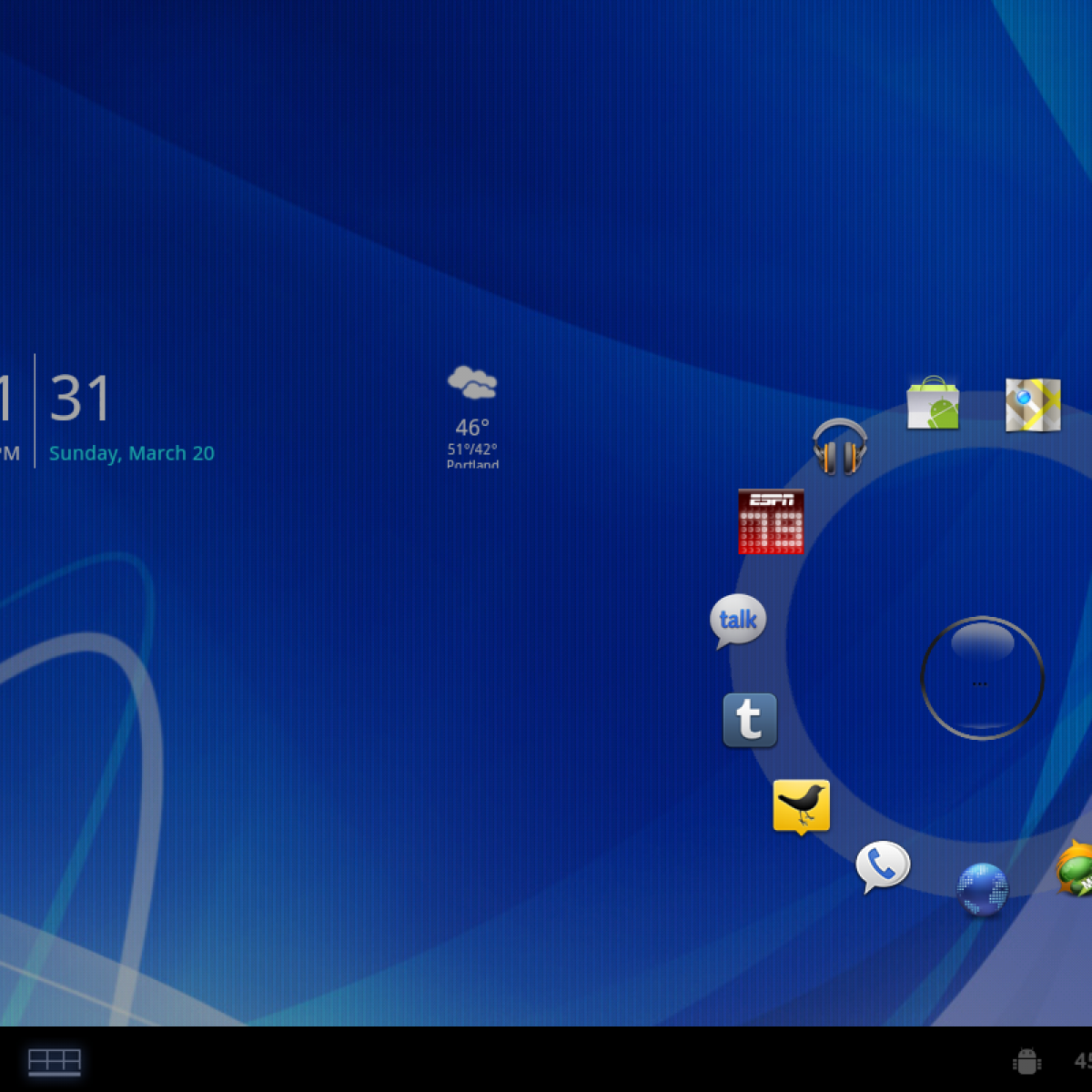Open recent apps from system bar
This screenshot has height=1092, width=1092.
[x=55, y=1061]
